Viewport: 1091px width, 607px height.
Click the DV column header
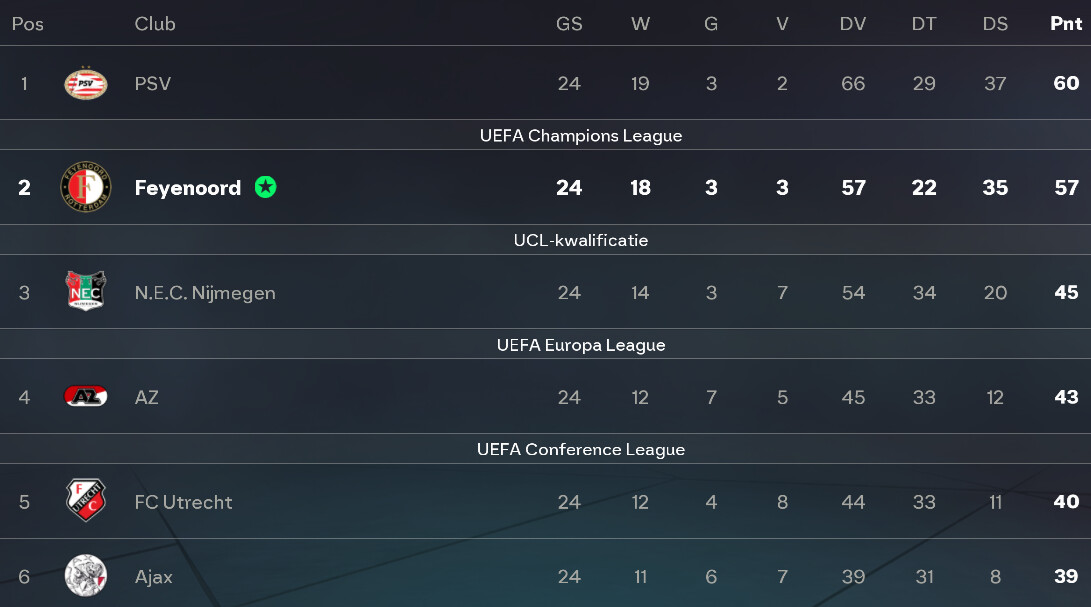tap(853, 24)
